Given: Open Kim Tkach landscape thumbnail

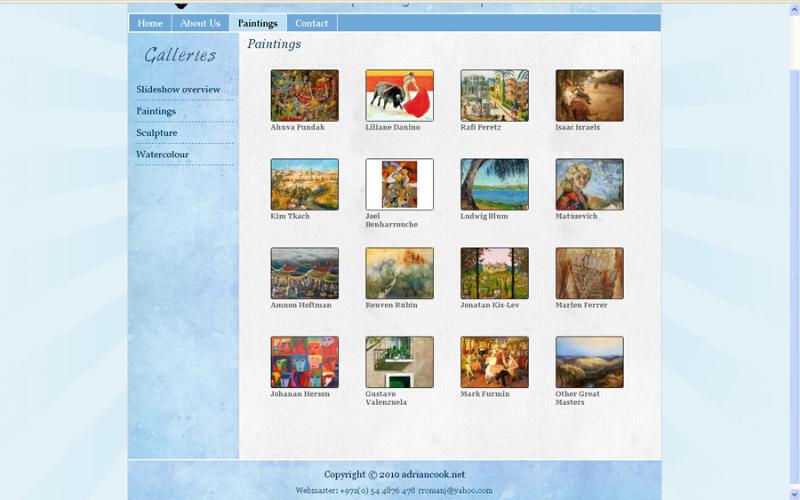Looking at the screenshot, I should click(x=305, y=184).
